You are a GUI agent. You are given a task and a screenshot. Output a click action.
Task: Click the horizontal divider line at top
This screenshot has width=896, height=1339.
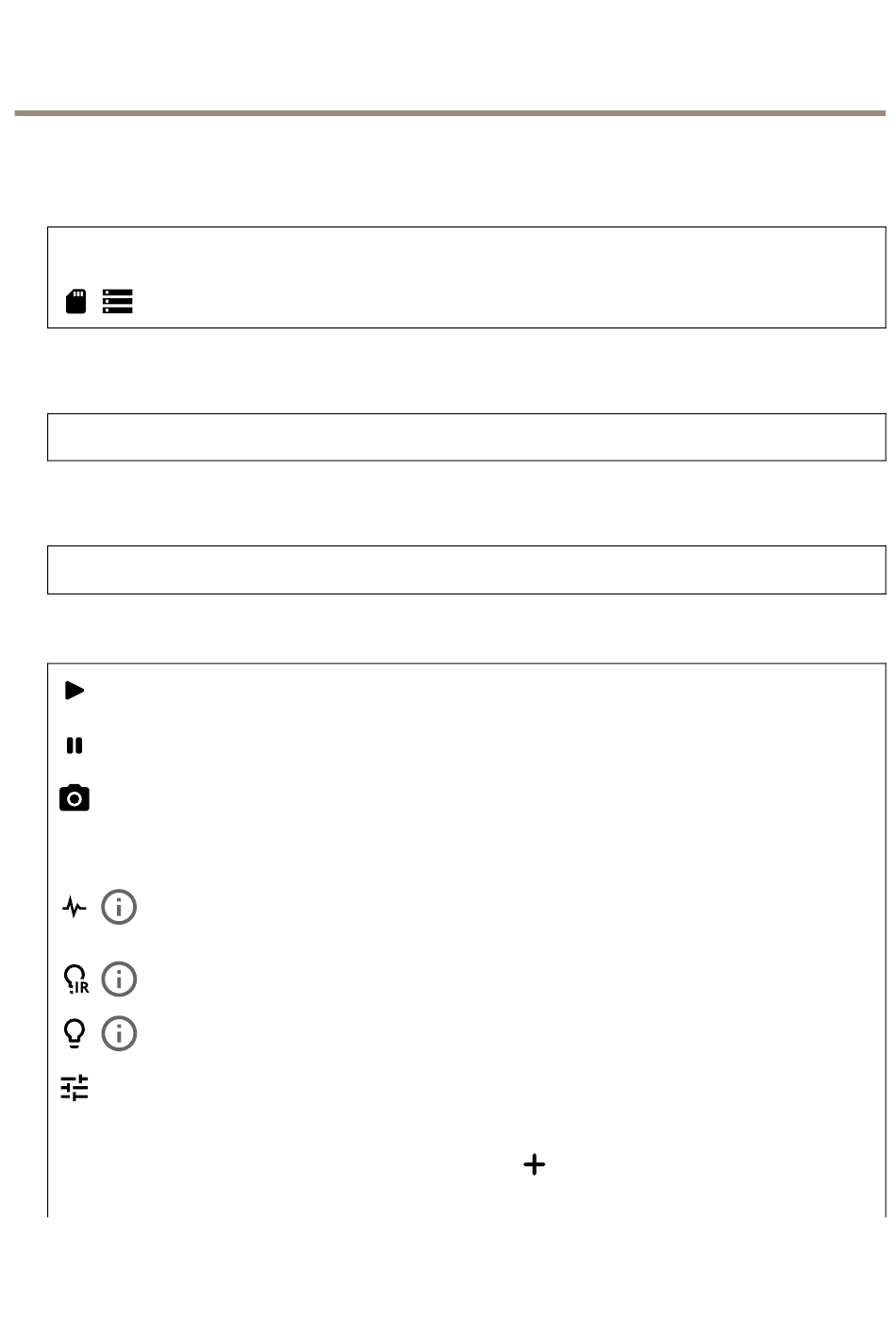pyautogui.click(x=450, y=113)
